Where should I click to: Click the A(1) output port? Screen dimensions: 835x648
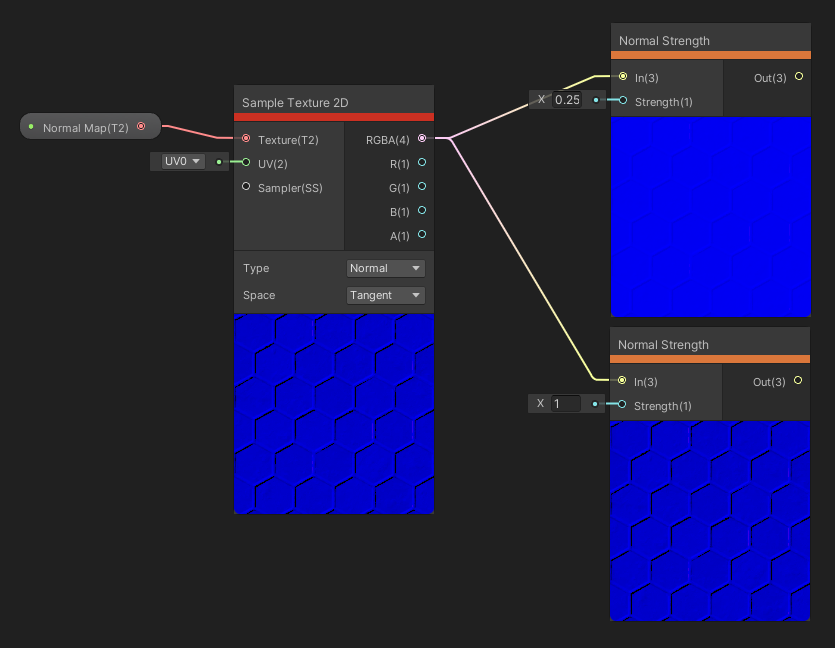(421, 235)
